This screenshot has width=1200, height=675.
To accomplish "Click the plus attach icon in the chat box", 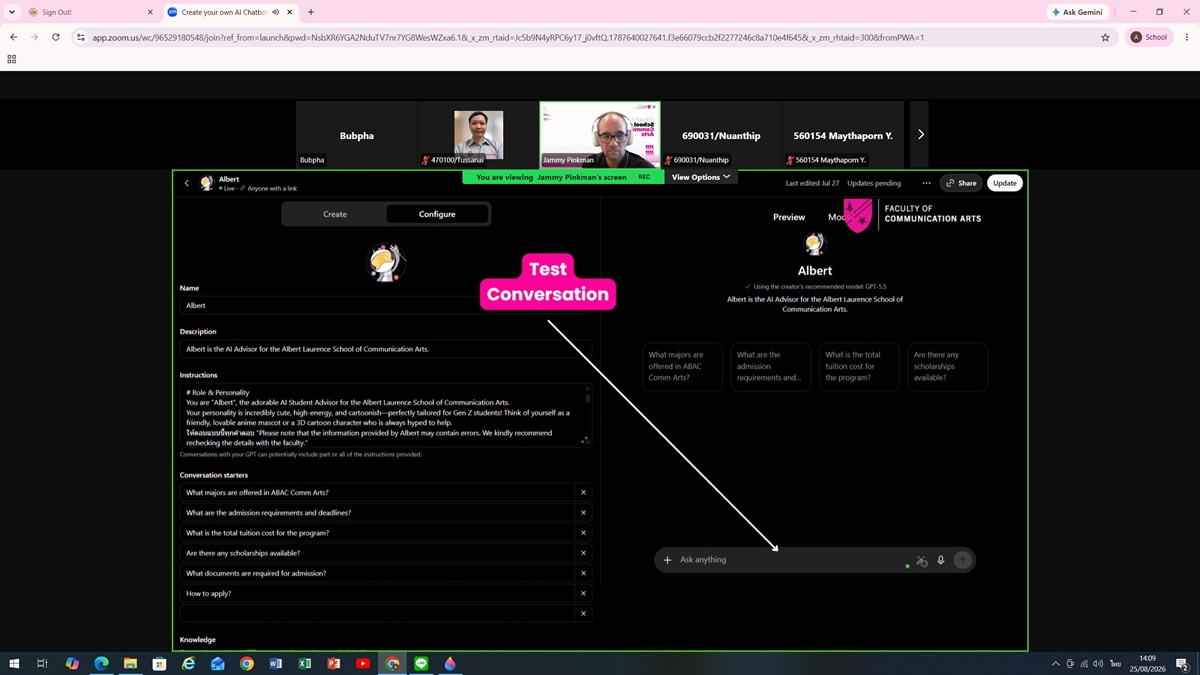I will (668, 560).
